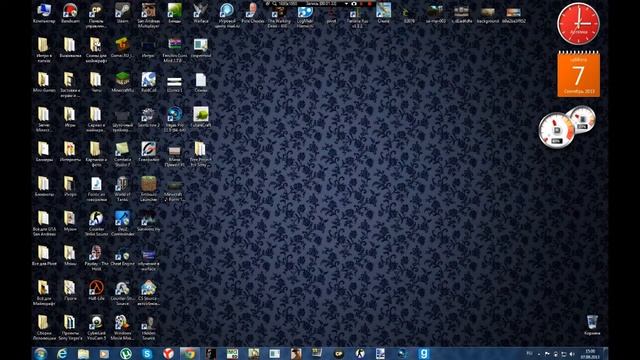Open Windows Media Player from taskbar
640x360 pixels.
pos(104,353)
